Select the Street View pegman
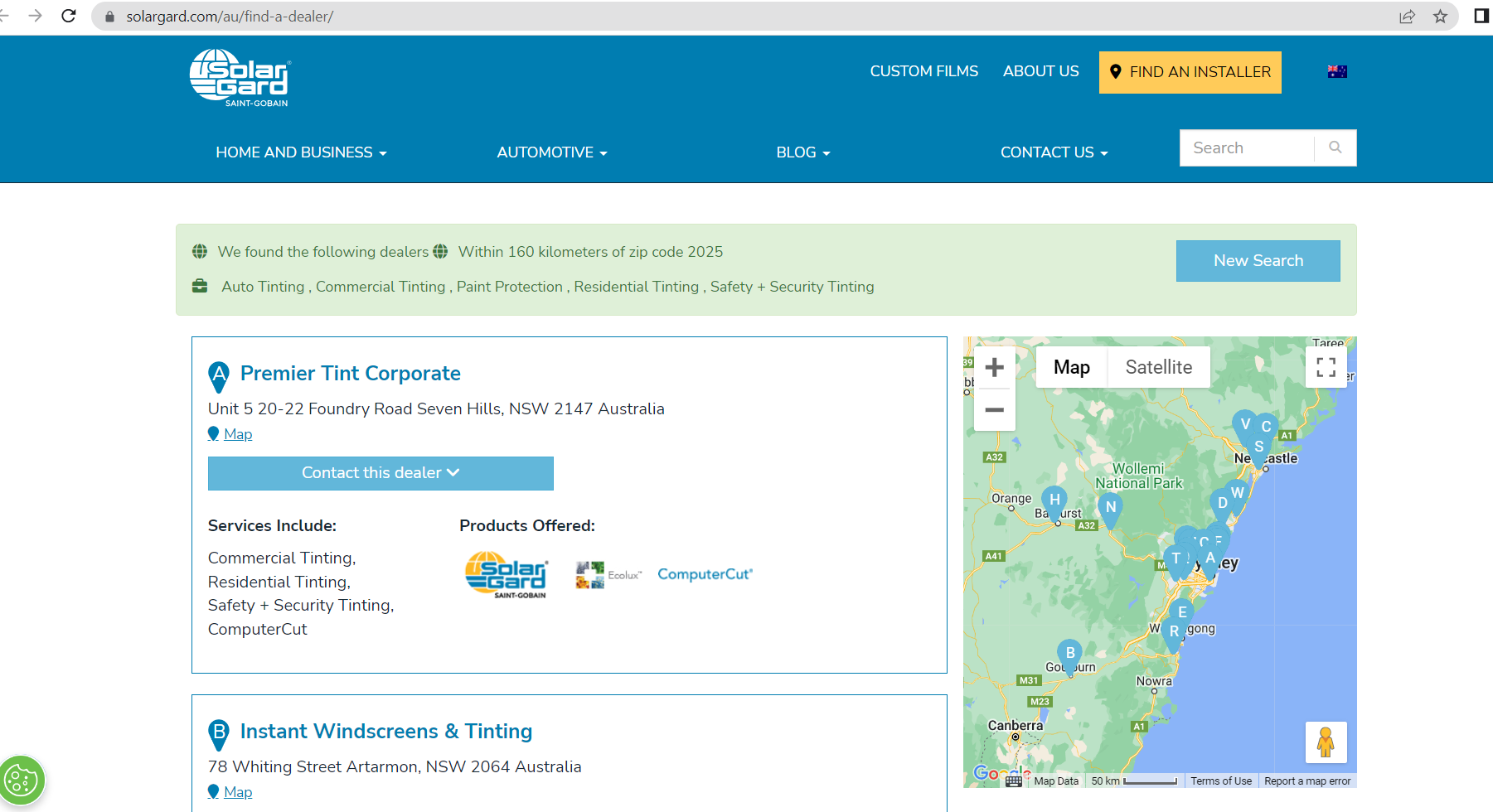The height and width of the screenshot is (812, 1493). click(x=1326, y=742)
